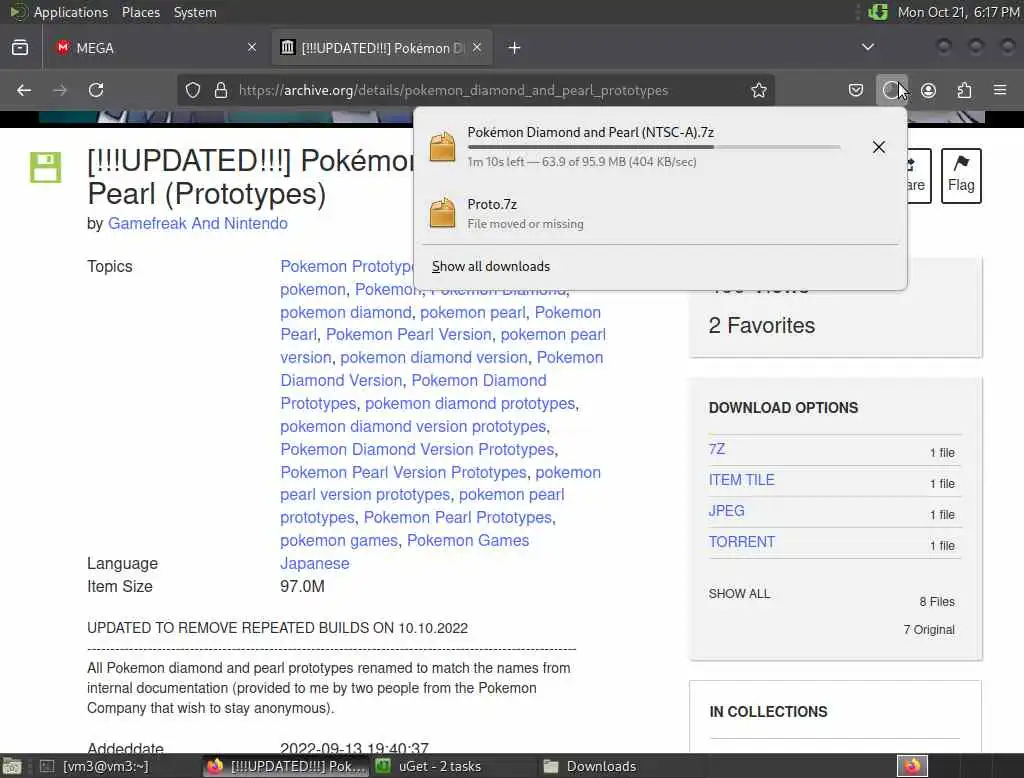Click the show desktop icon in taskbar

tap(12, 766)
